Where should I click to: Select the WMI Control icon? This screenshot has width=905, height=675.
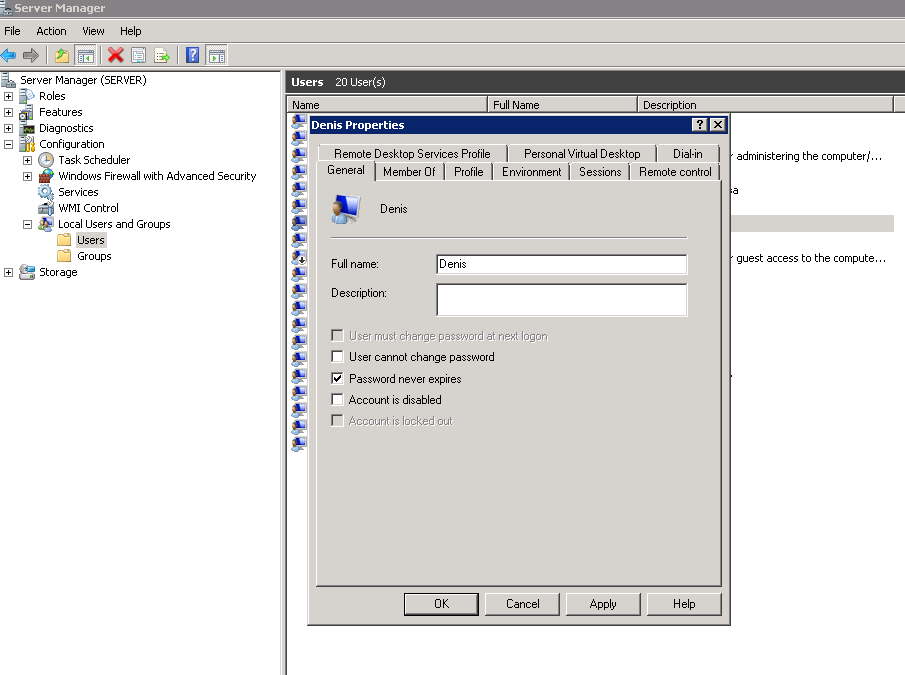pyautogui.click(x=46, y=208)
